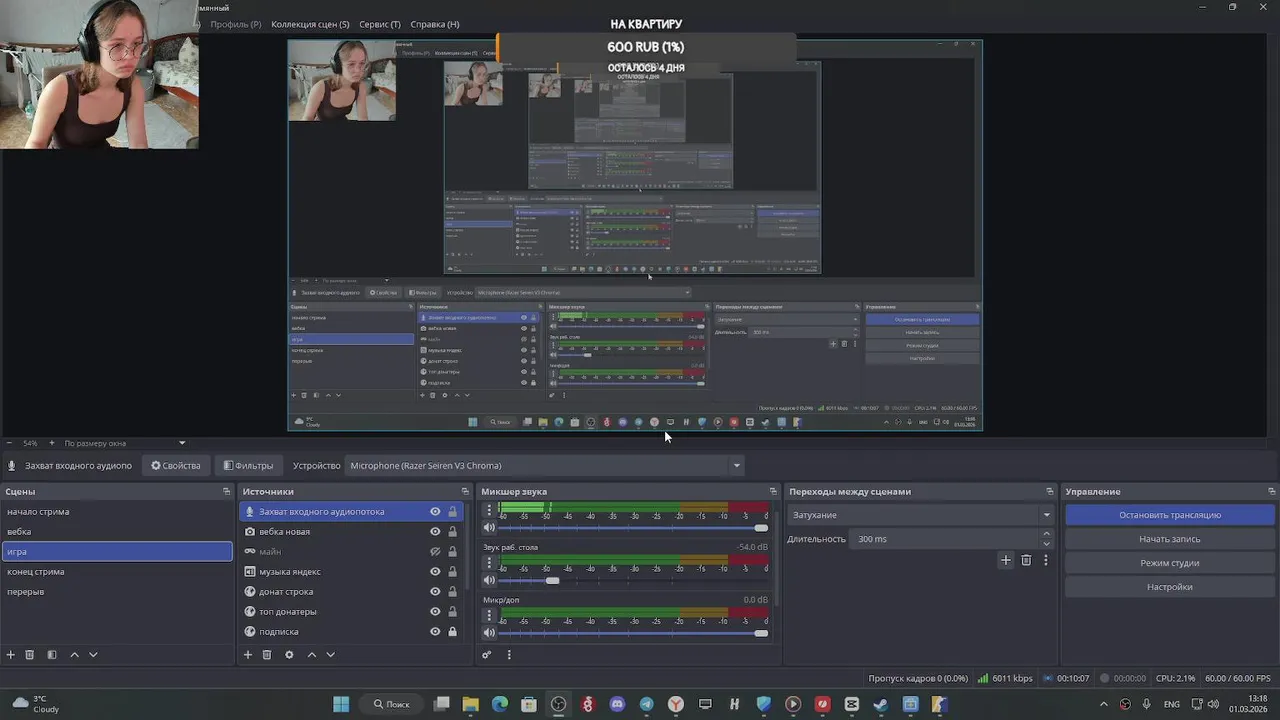Open advanced audio properties gears icon
Screen dimensions: 1280x720
[x=487, y=655]
